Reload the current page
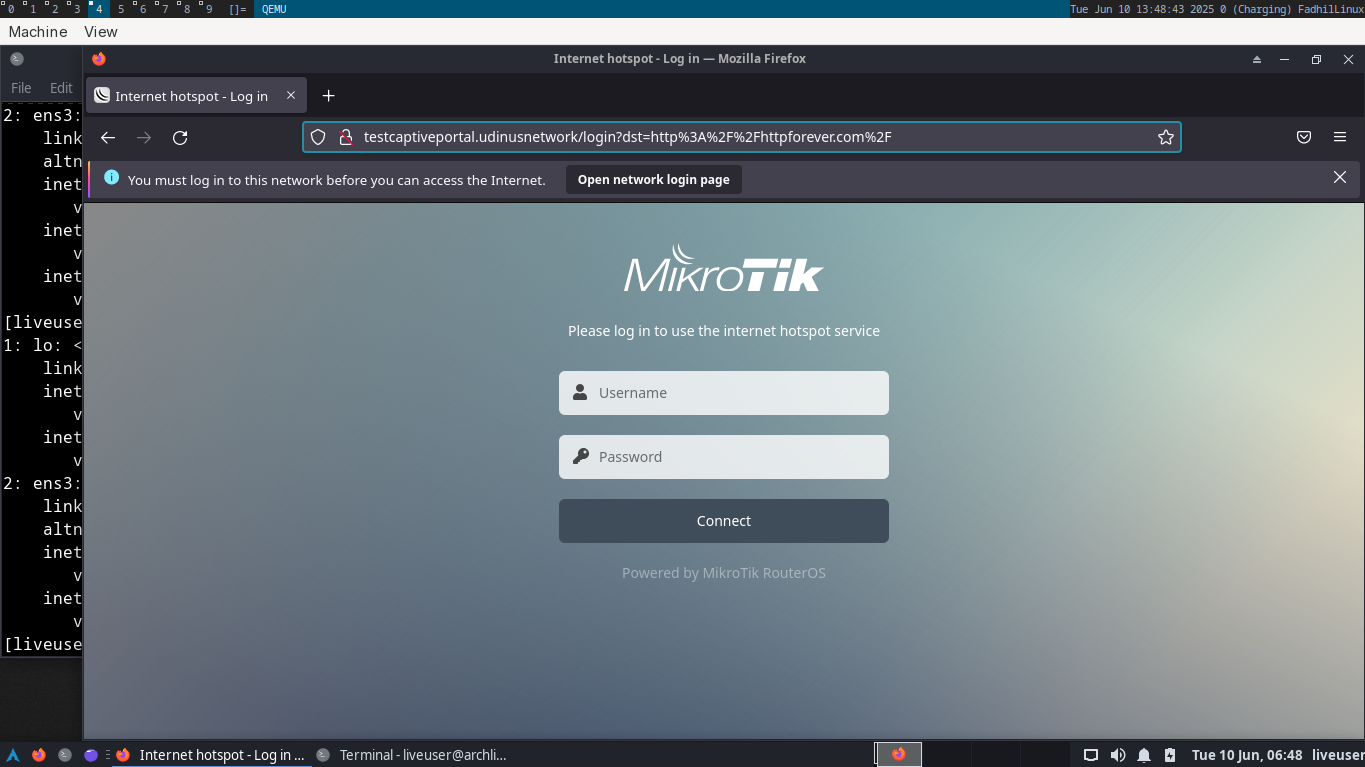This screenshot has width=1365, height=767. [180, 138]
